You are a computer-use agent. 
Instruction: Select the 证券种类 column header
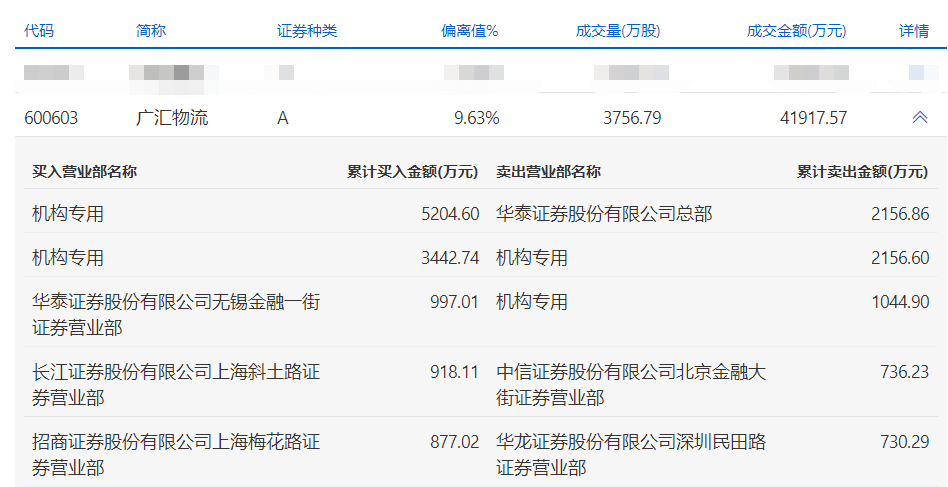click(307, 31)
